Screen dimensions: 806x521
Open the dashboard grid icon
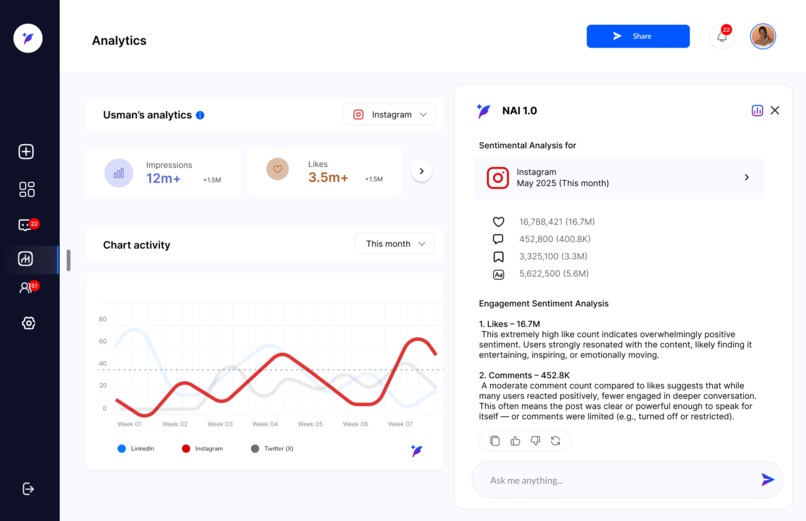point(27,189)
